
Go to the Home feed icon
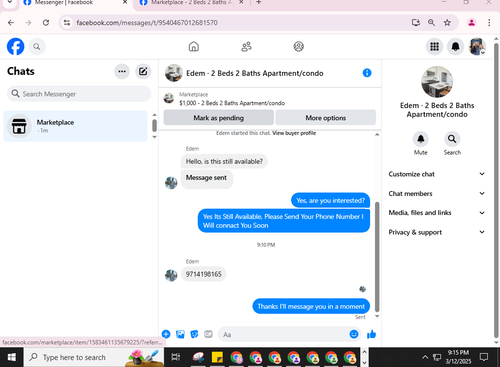pyautogui.click(x=194, y=46)
